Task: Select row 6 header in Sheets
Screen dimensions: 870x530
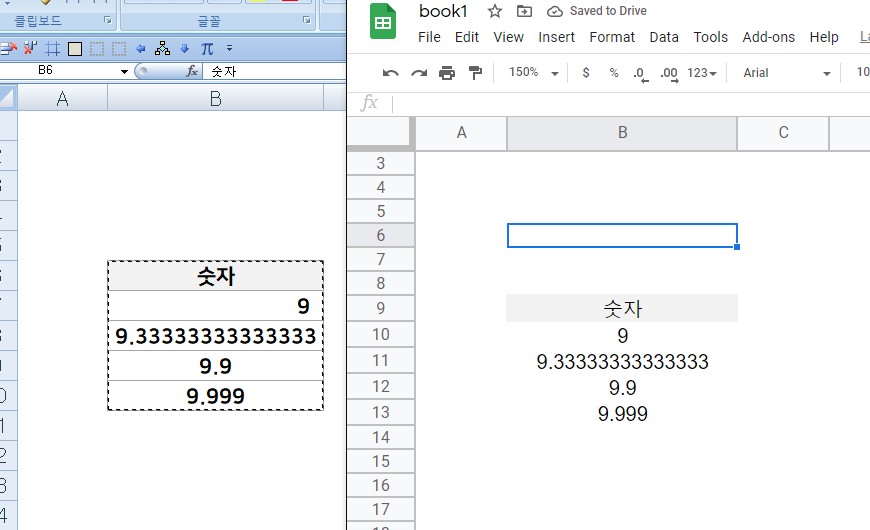Action: [381, 235]
